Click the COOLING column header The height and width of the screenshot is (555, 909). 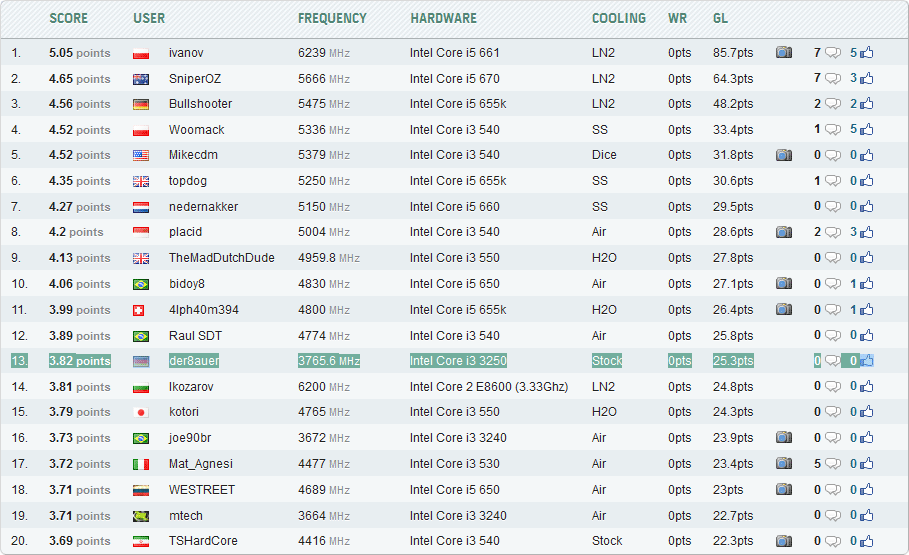pos(618,18)
